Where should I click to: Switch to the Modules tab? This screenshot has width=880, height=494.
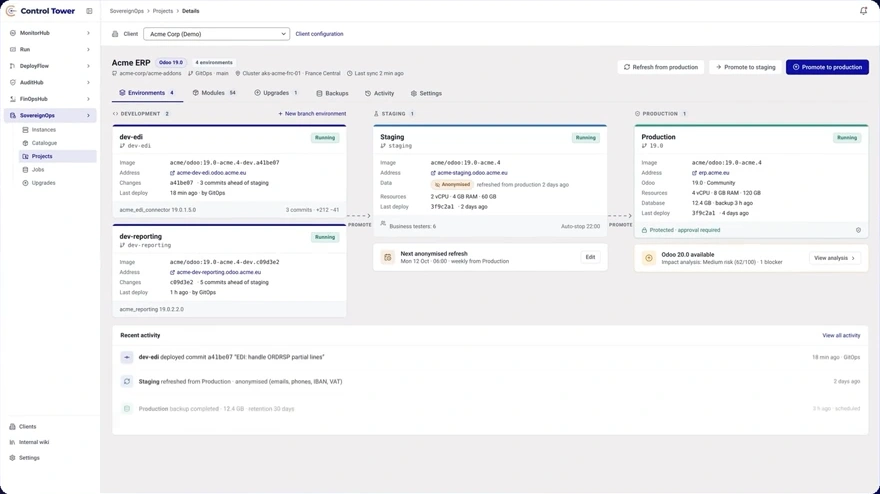[214, 93]
